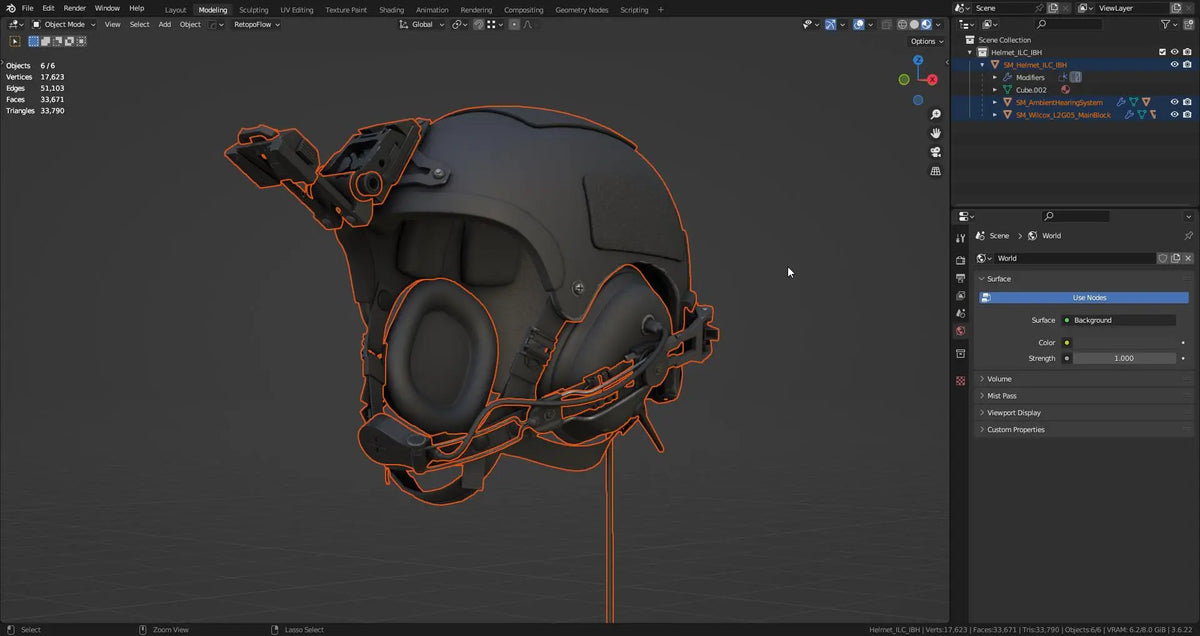
Task: Disable SM_Wilcox_L2G05_MainBlock in renders
Action: (1187, 115)
